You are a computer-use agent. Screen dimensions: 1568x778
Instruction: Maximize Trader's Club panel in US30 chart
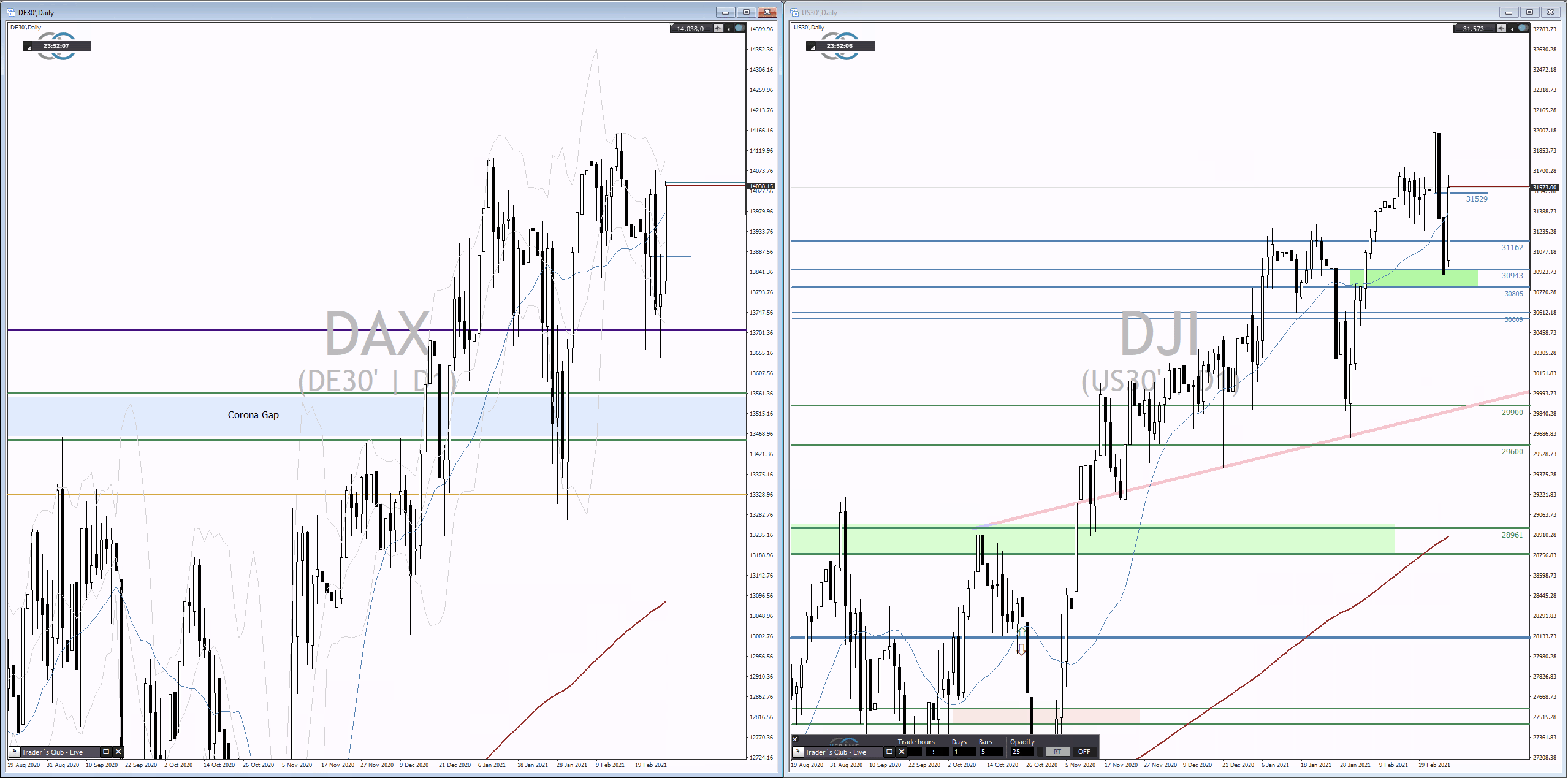889,752
